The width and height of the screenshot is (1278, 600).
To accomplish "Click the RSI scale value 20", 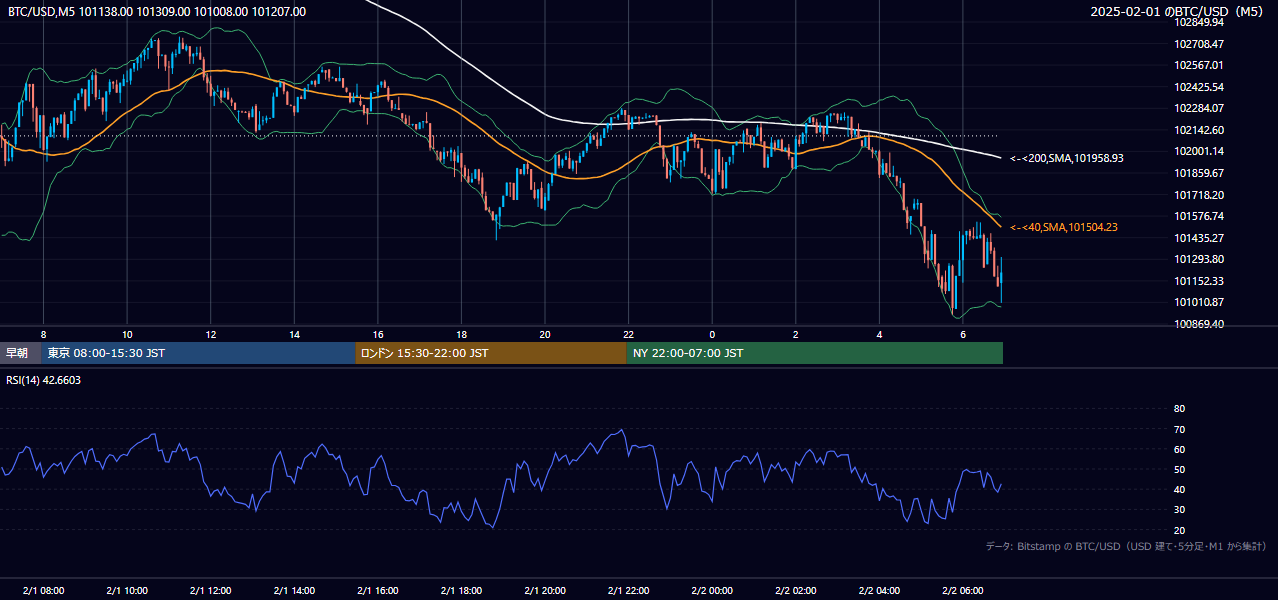I will click(x=1179, y=530).
